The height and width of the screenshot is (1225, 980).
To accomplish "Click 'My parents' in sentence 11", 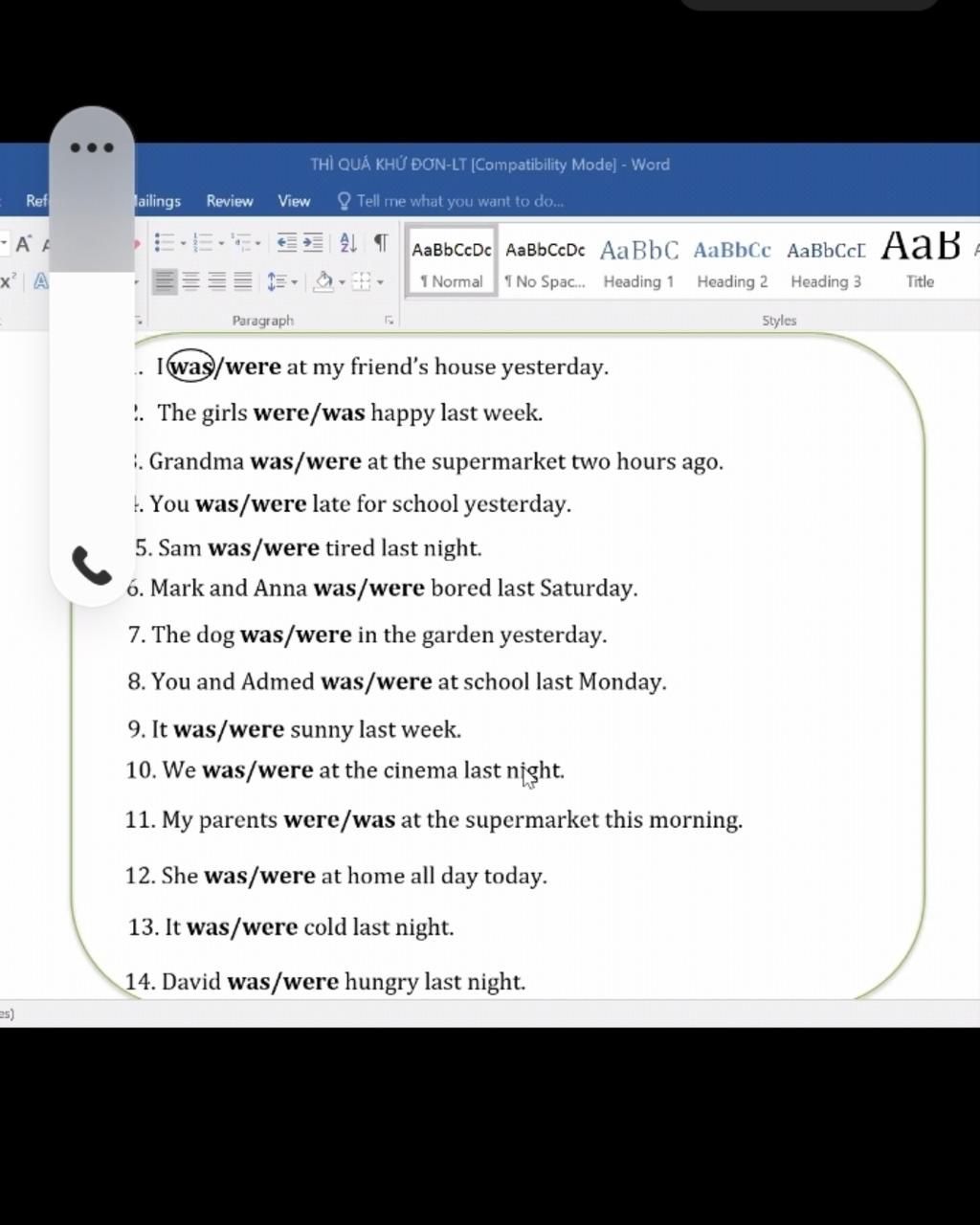I will tap(219, 820).
